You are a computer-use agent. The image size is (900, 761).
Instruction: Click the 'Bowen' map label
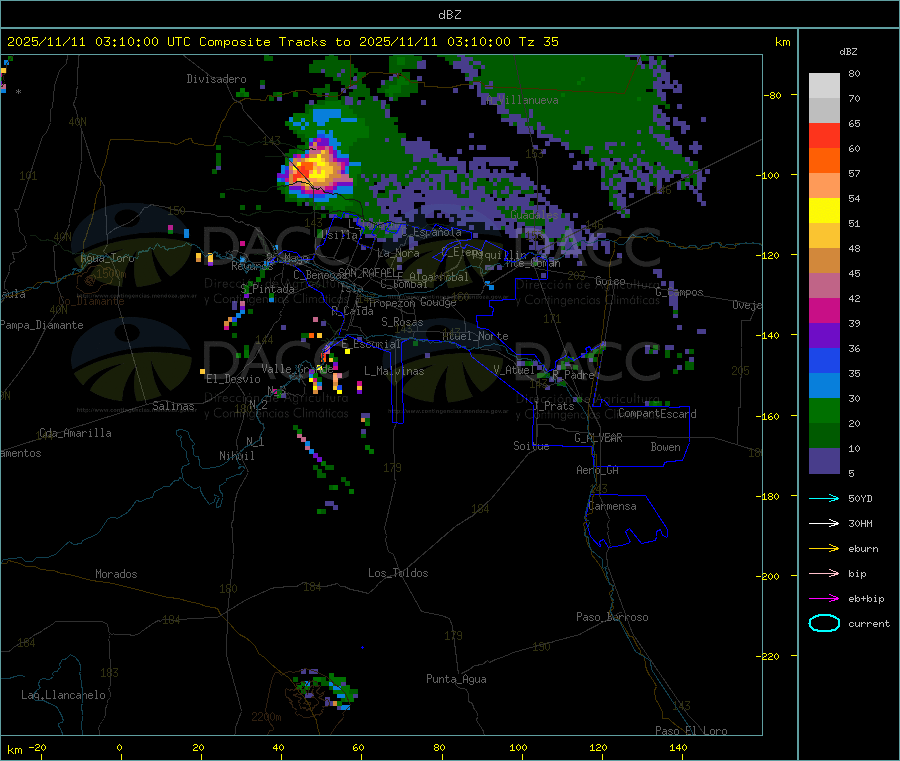[x=665, y=447]
